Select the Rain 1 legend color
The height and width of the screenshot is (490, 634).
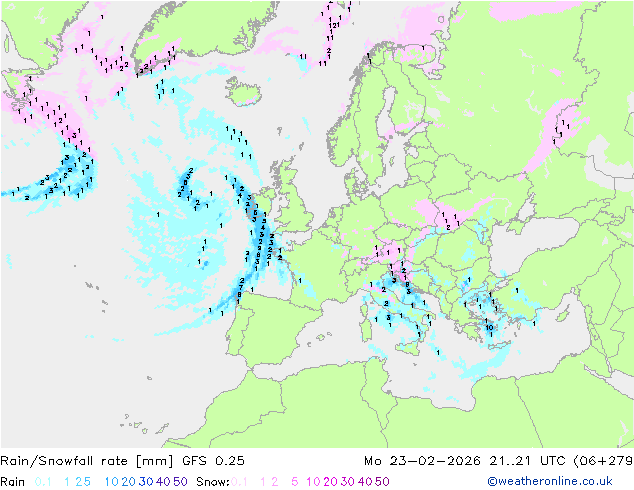coord(67,482)
